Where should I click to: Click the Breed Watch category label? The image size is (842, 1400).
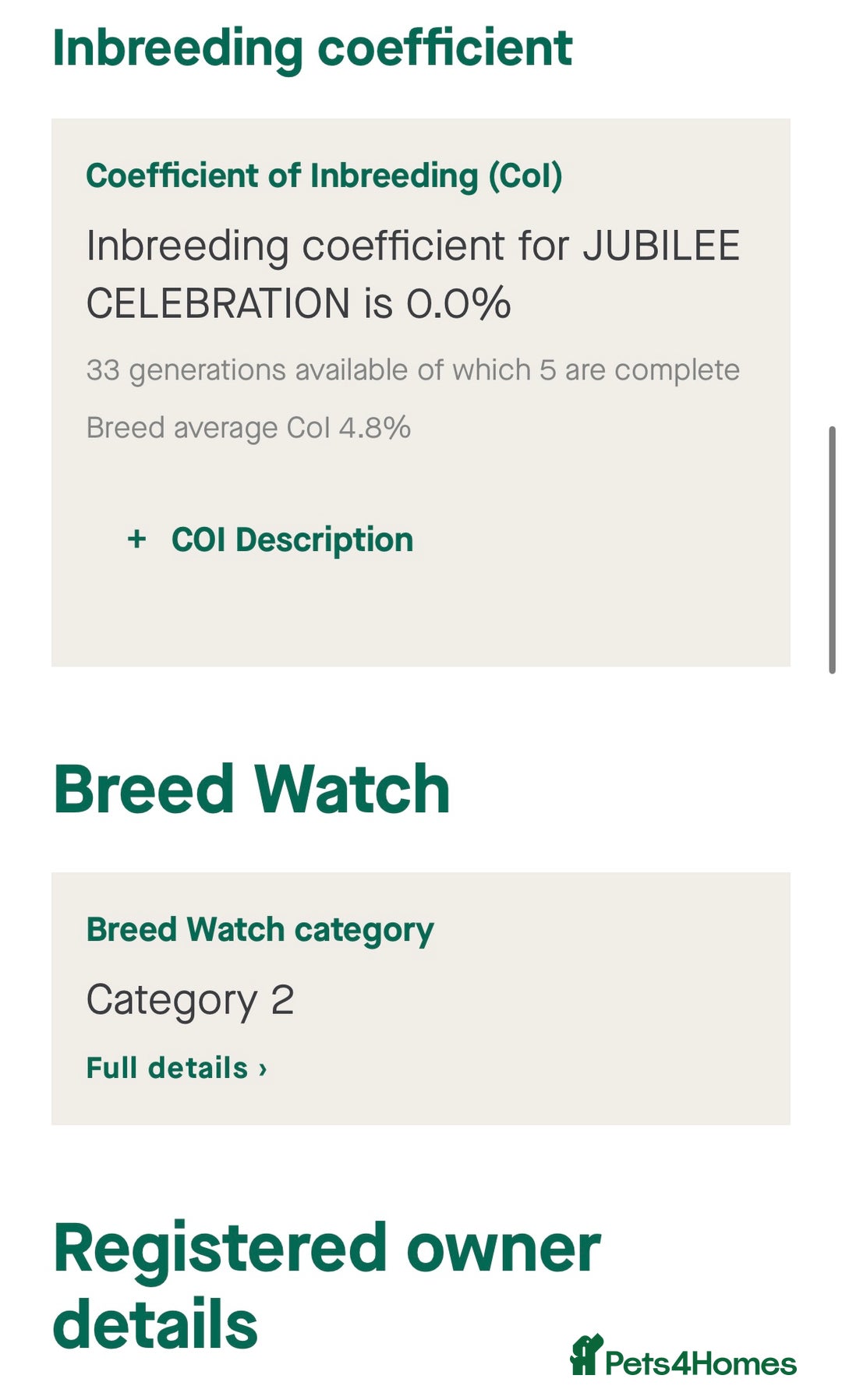[x=260, y=930]
